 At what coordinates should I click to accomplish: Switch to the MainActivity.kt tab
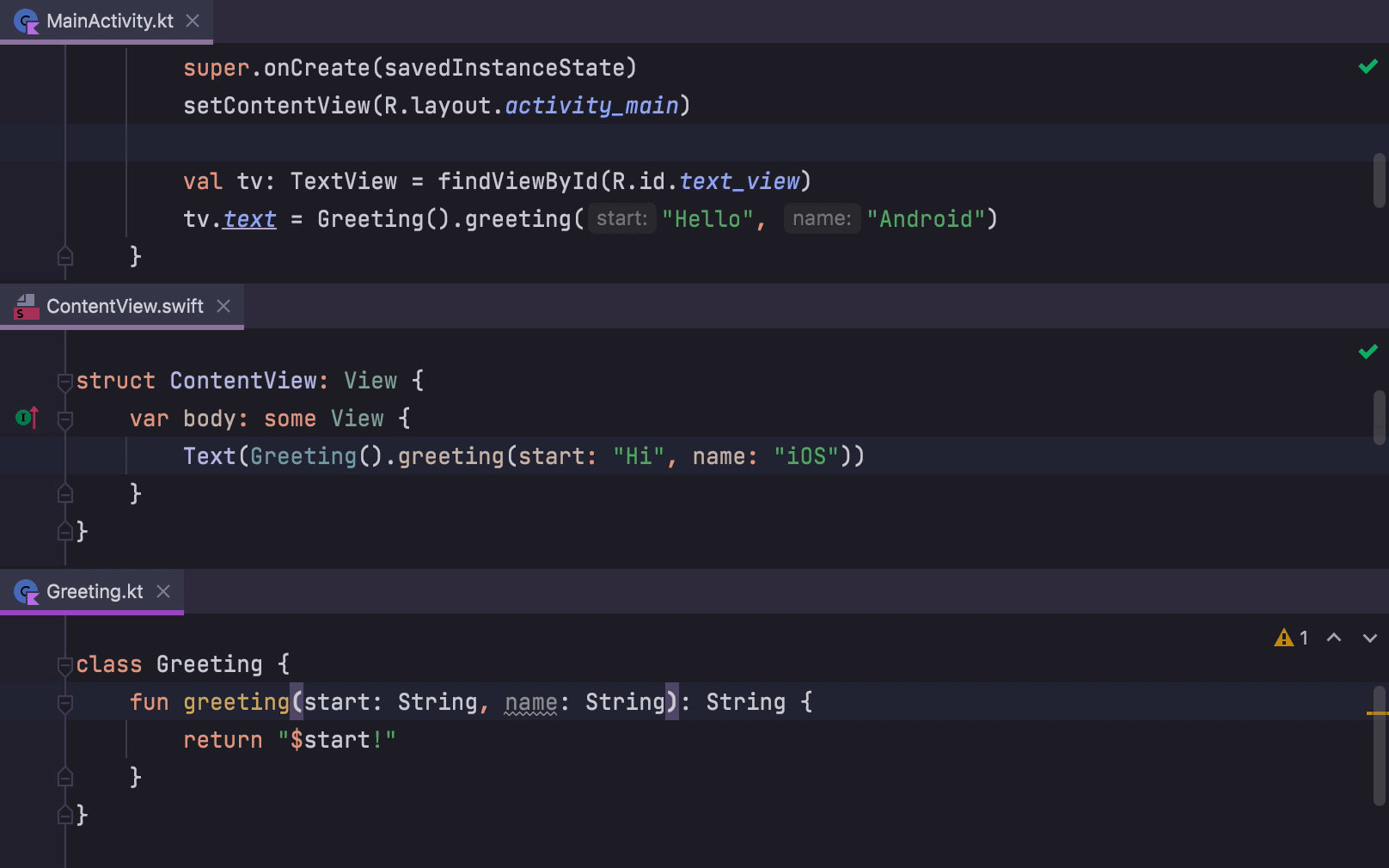pos(107,21)
